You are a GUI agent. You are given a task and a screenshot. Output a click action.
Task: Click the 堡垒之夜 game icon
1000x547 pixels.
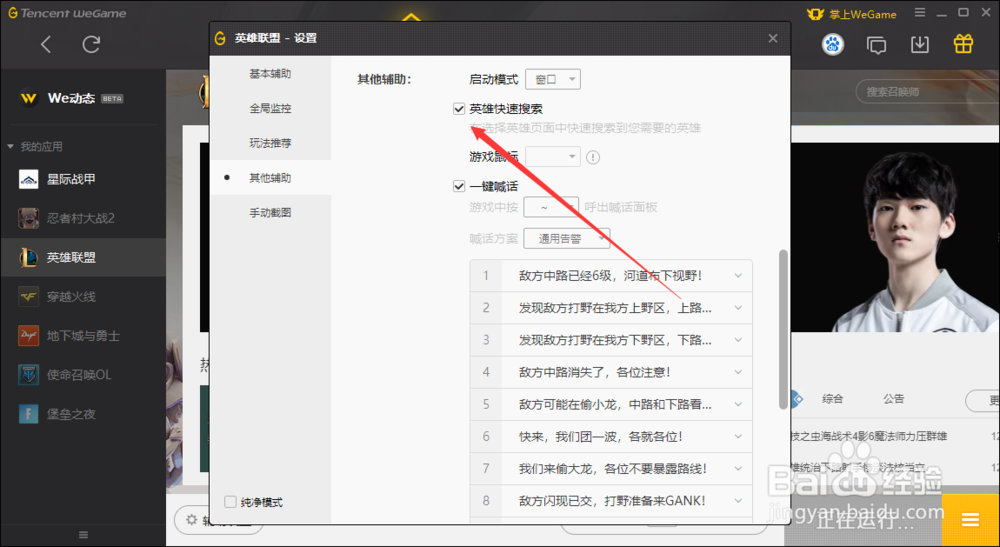tap(29, 414)
